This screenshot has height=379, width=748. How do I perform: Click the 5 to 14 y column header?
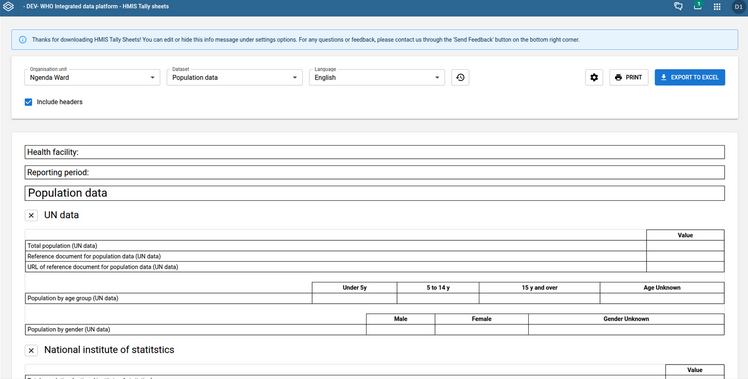coord(438,287)
